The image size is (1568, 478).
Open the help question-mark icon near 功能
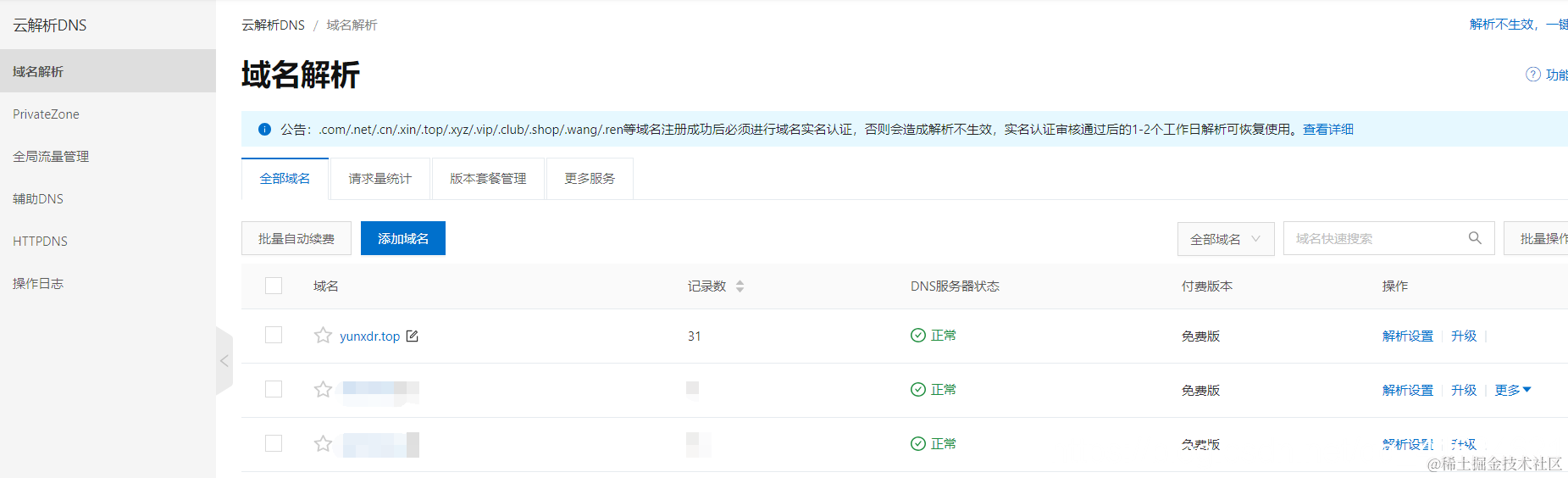pyautogui.click(x=1533, y=75)
